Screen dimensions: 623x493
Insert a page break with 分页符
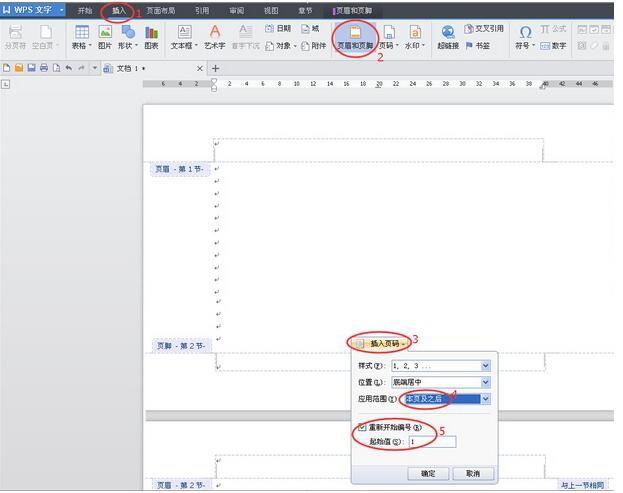coord(15,37)
